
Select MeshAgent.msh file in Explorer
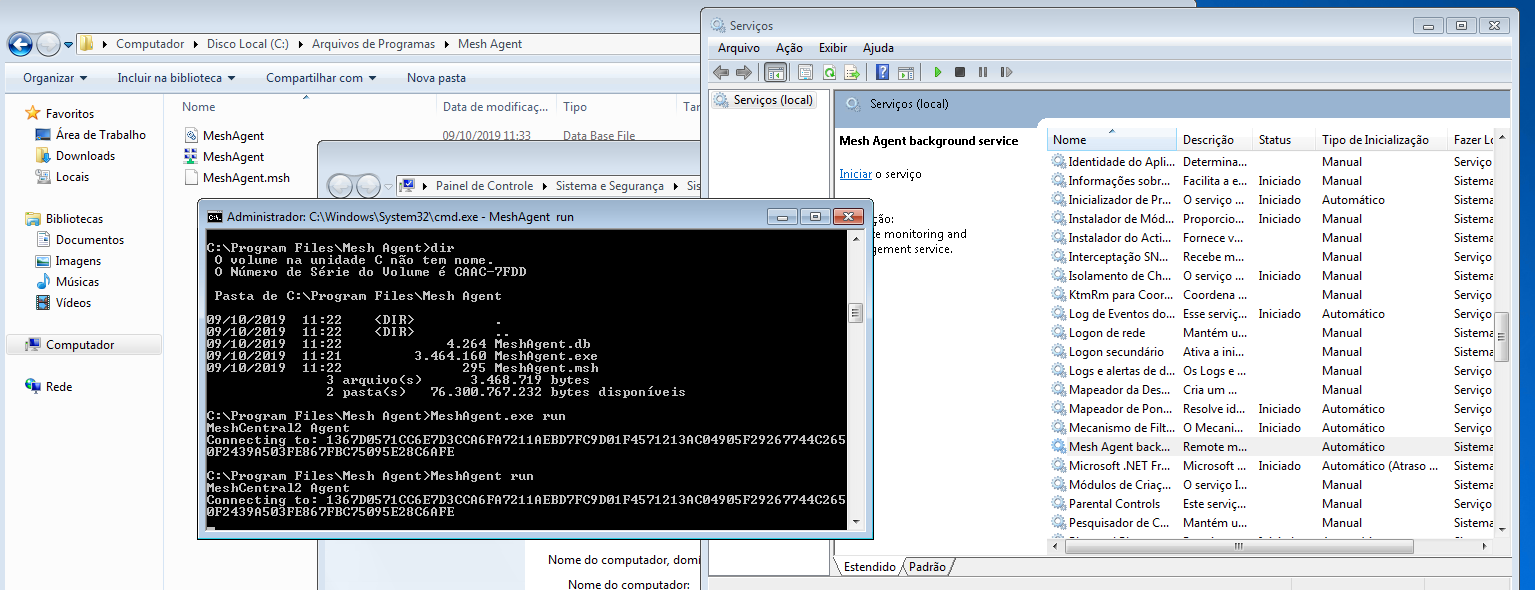coord(237,178)
